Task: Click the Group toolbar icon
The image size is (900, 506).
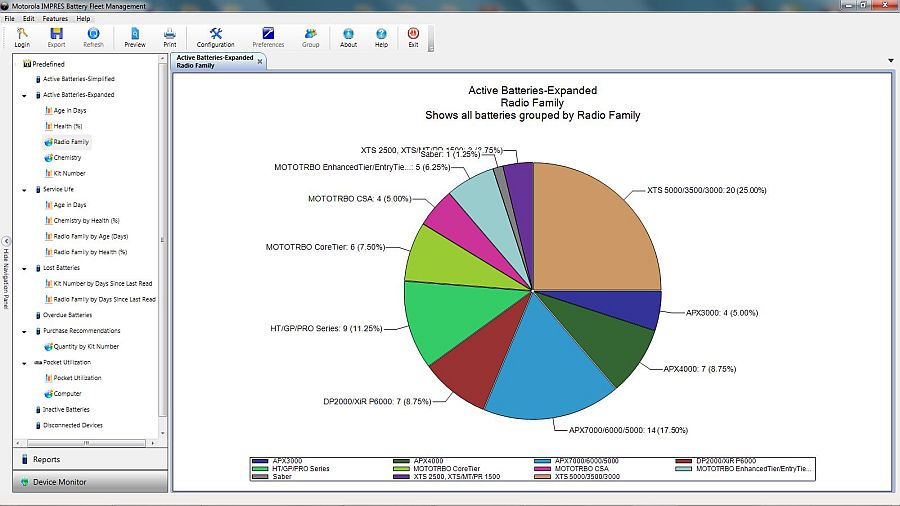Action: point(311,38)
